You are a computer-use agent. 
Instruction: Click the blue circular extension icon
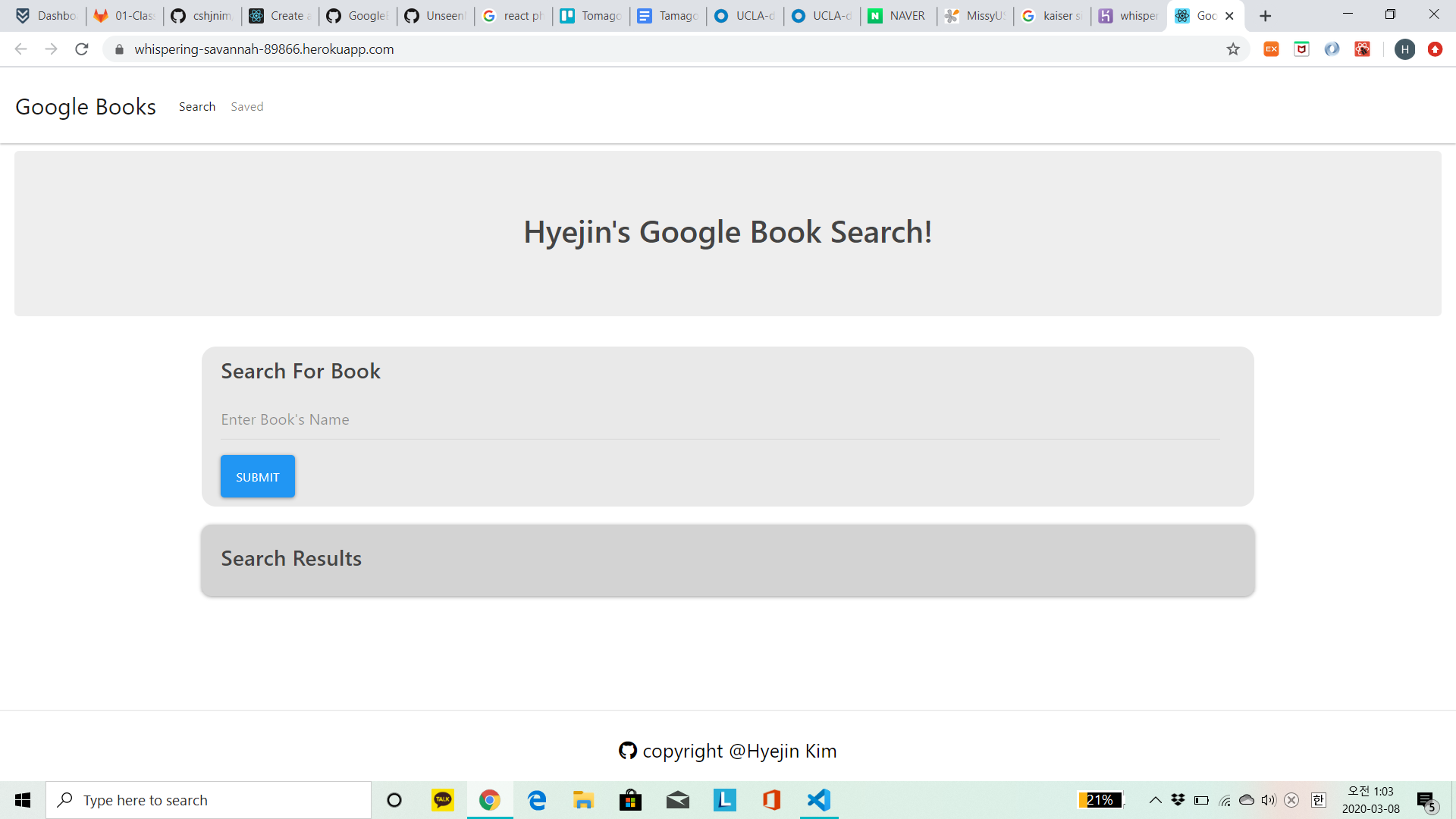1332,49
